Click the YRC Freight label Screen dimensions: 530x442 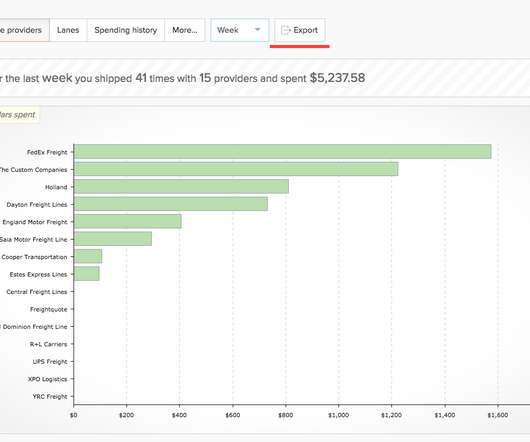tap(50, 397)
